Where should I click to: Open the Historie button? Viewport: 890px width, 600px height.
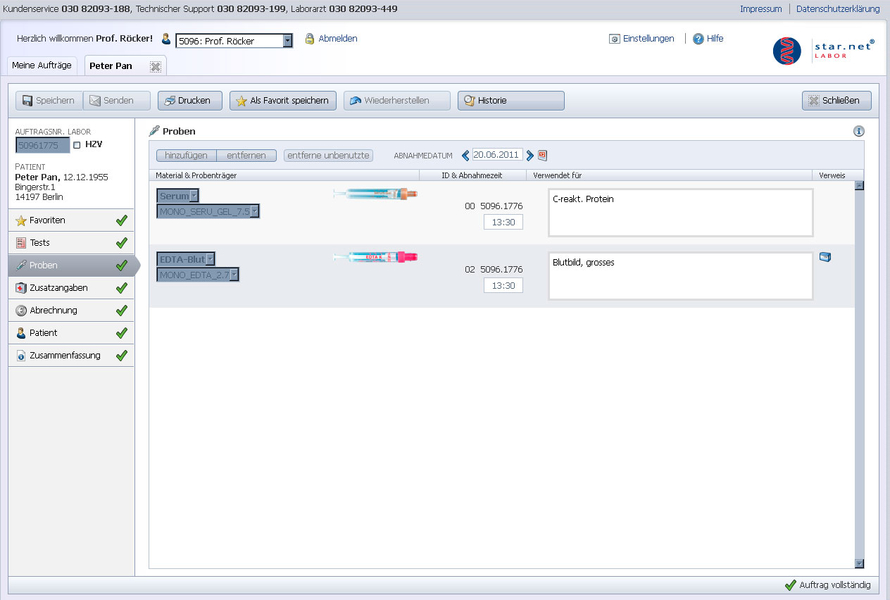tap(511, 101)
